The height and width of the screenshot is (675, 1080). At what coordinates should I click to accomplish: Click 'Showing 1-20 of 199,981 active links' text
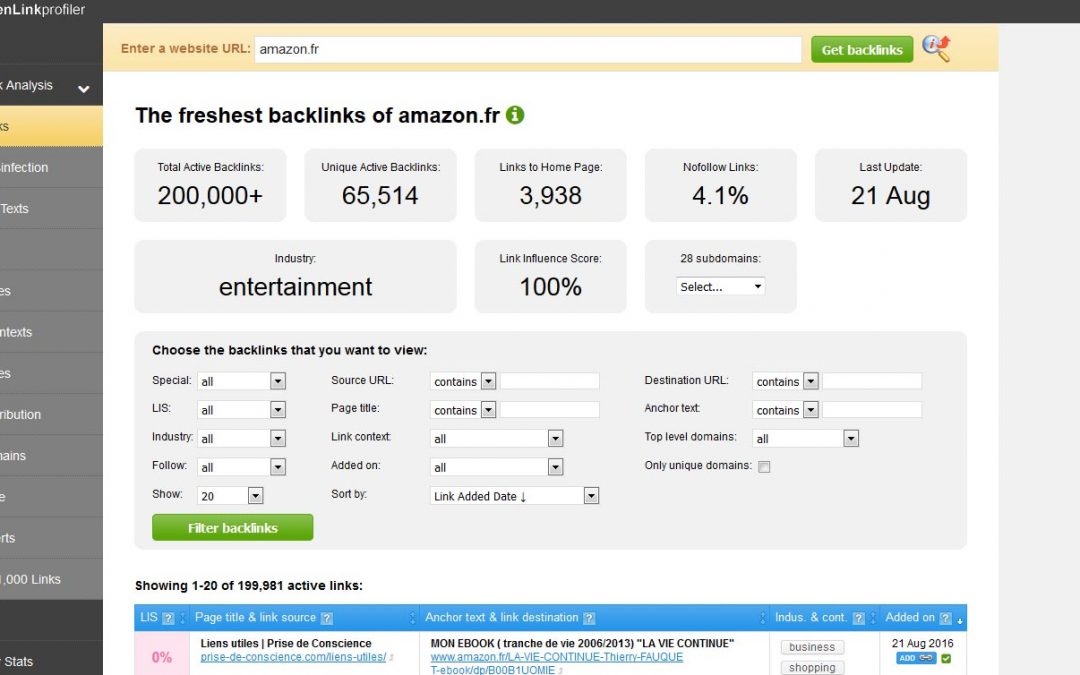(x=249, y=585)
